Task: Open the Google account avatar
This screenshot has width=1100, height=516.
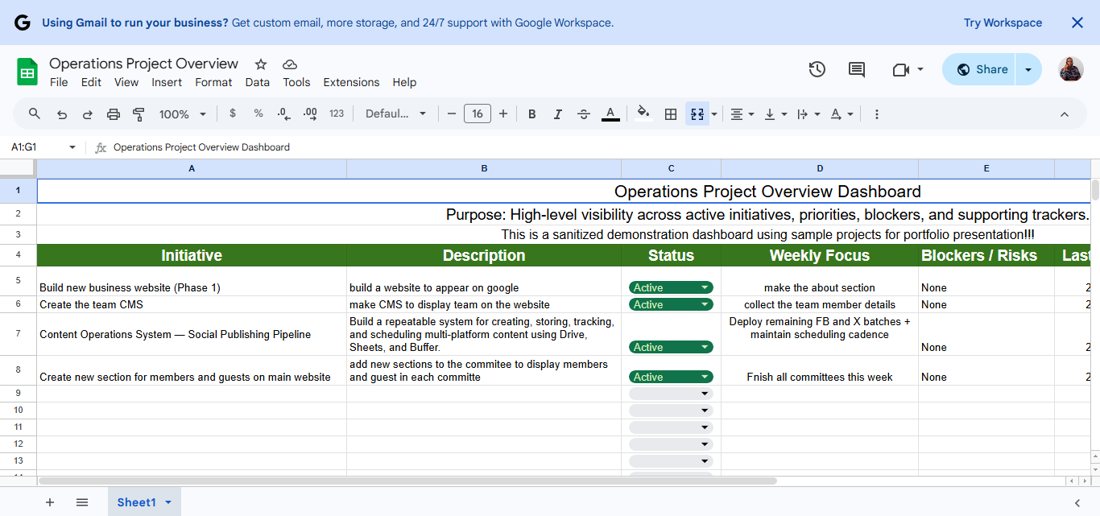Action: pos(1071,69)
